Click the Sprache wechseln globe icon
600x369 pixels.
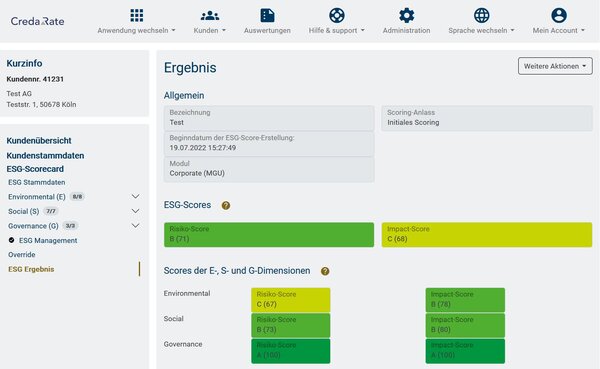pyautogui.click(x=481, y=15)
